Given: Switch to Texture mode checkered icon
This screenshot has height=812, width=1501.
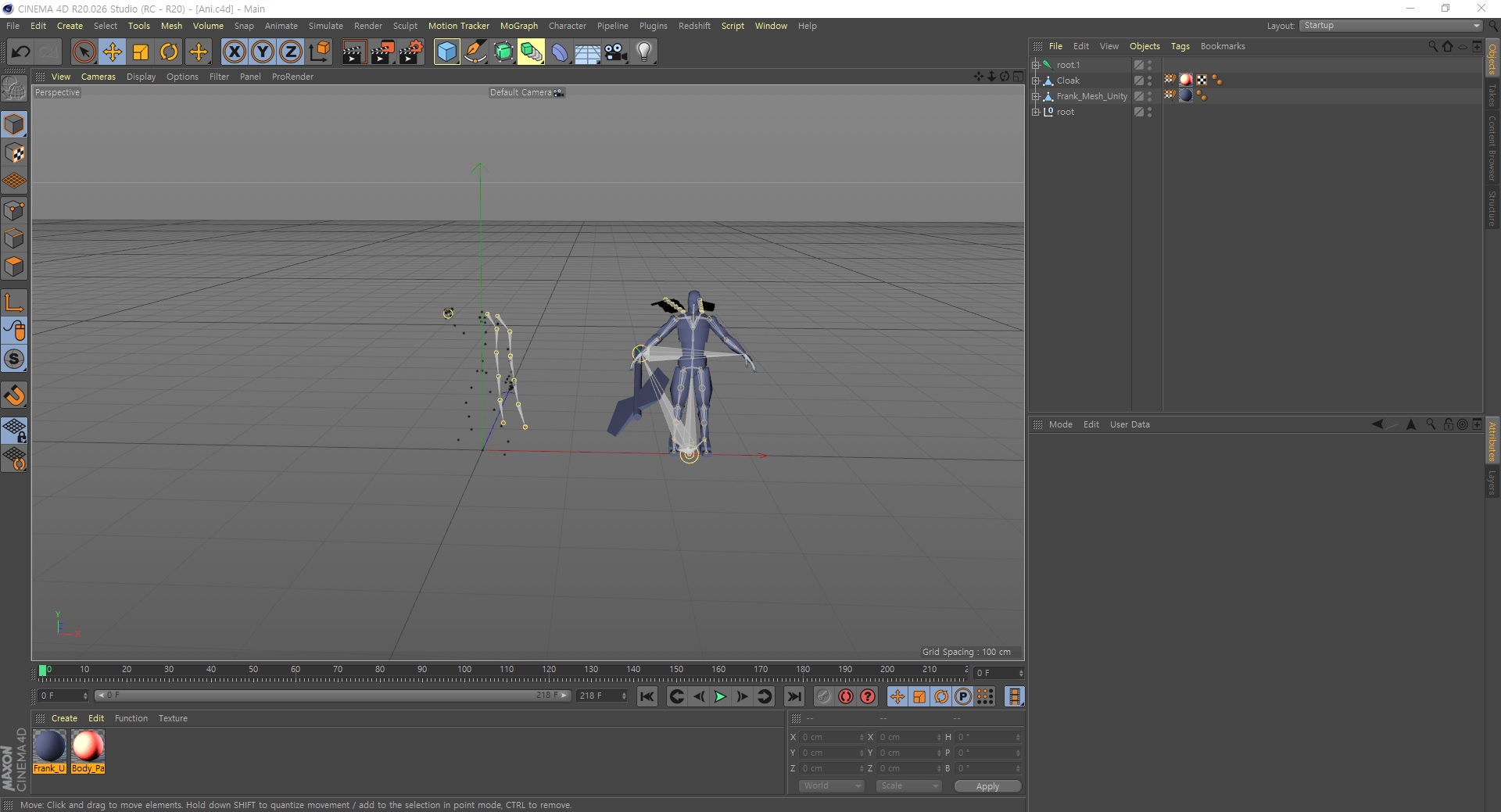Looking at the screenshot, I should pos(14,153).
